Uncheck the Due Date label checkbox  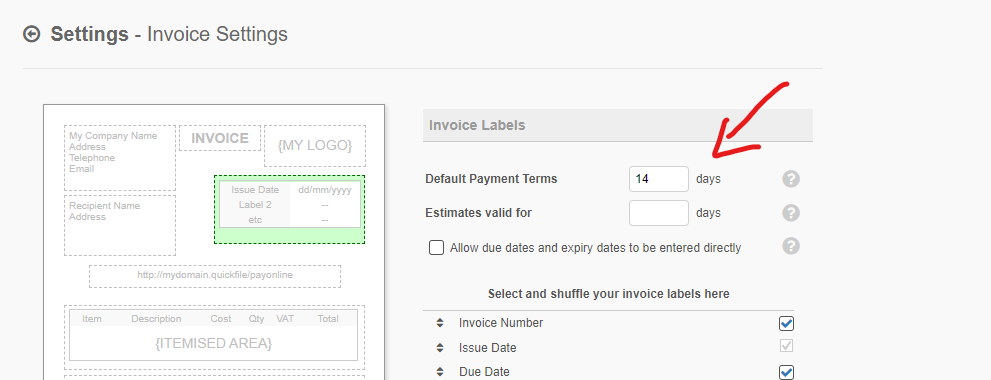coord(786,372)
